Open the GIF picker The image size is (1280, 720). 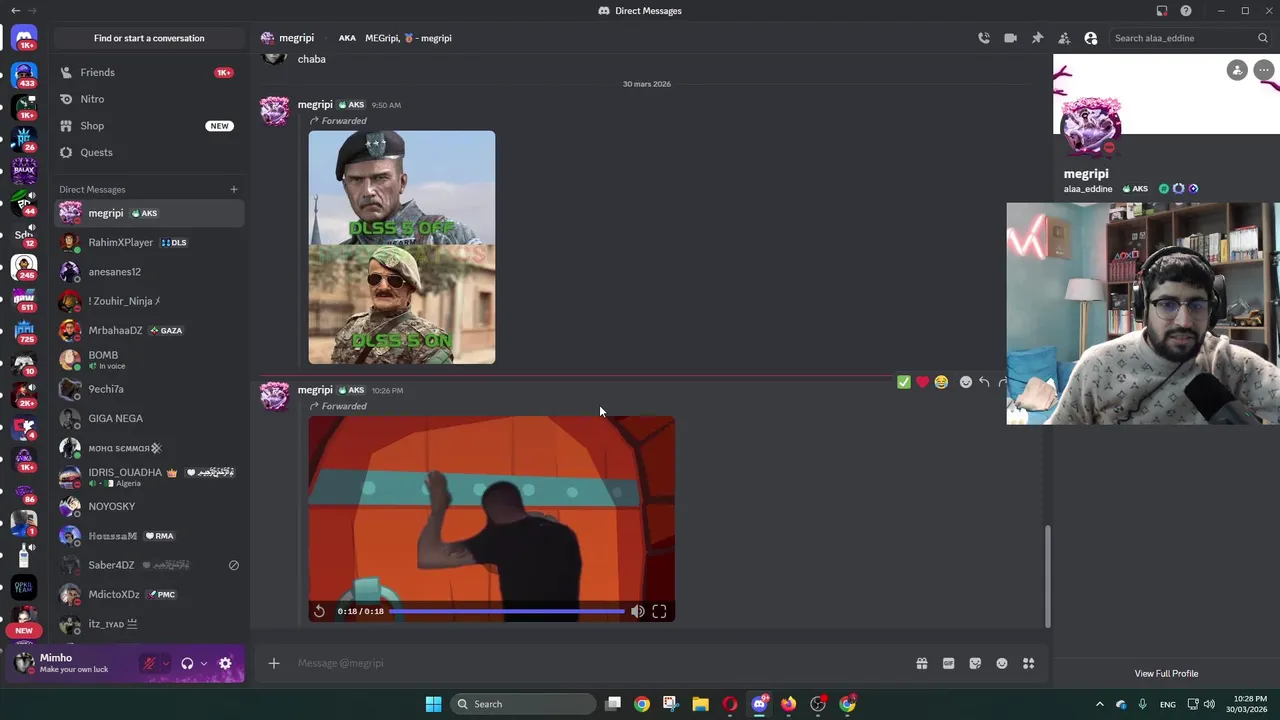point(948,663)
